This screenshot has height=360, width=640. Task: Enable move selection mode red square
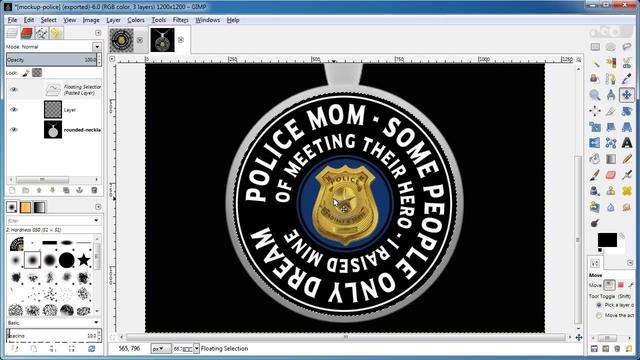(621, 285)
